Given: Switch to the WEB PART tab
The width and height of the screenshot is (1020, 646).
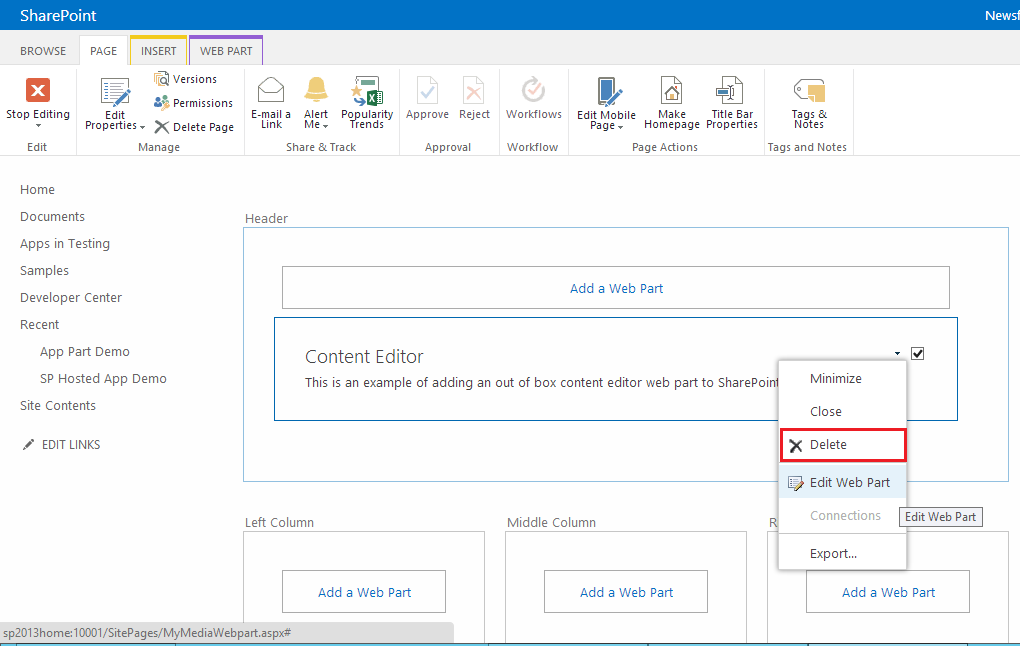Looking at the screenshot, I should (x=227, y=50).
